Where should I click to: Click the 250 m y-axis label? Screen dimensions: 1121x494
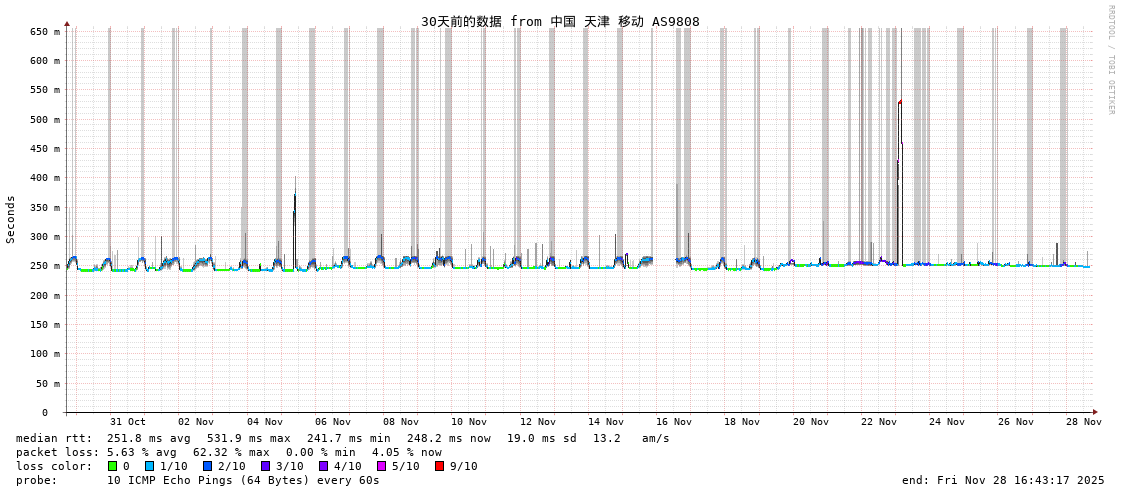[x=44, y=266]
